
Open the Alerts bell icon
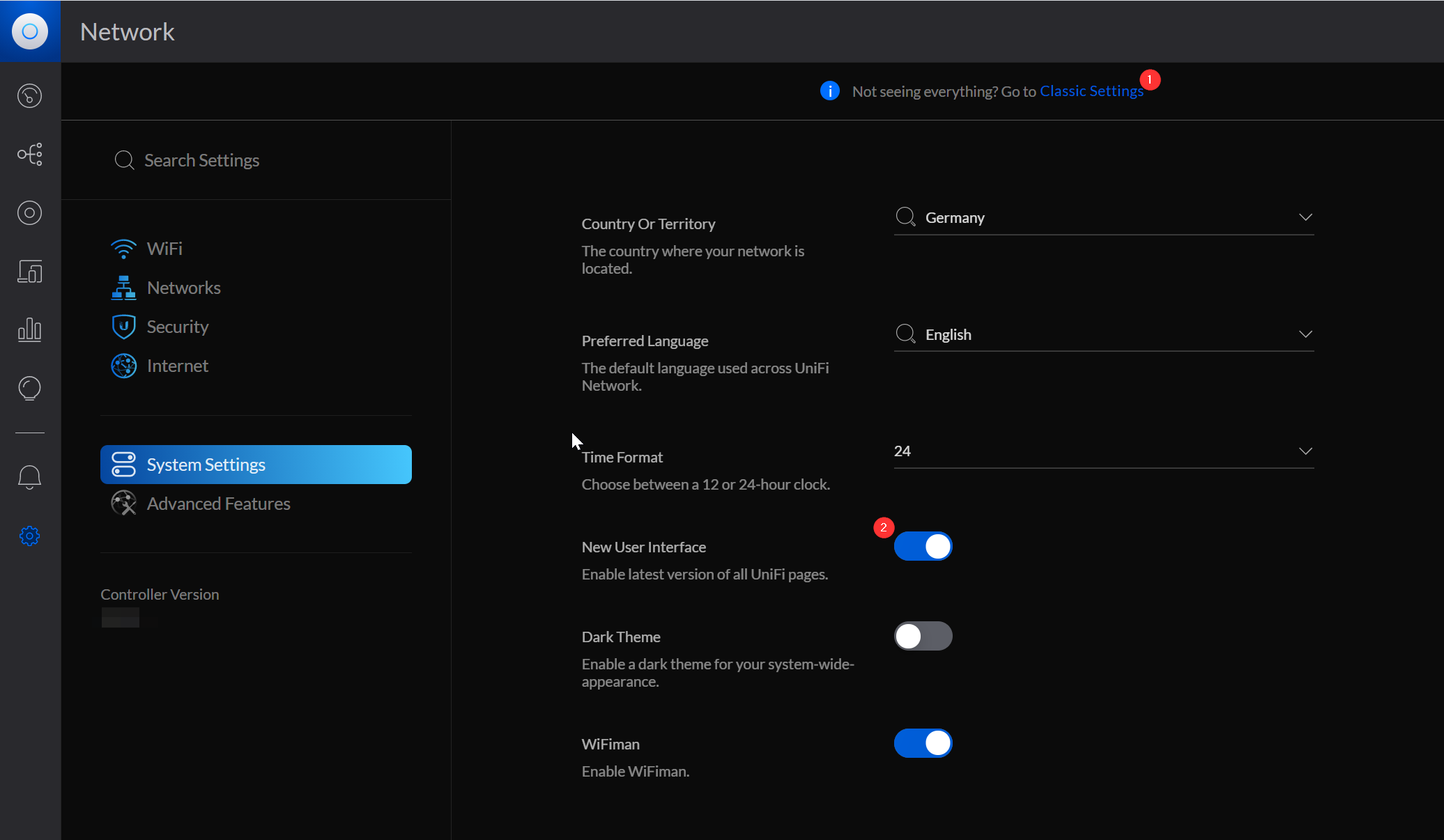tap(29, 477)
